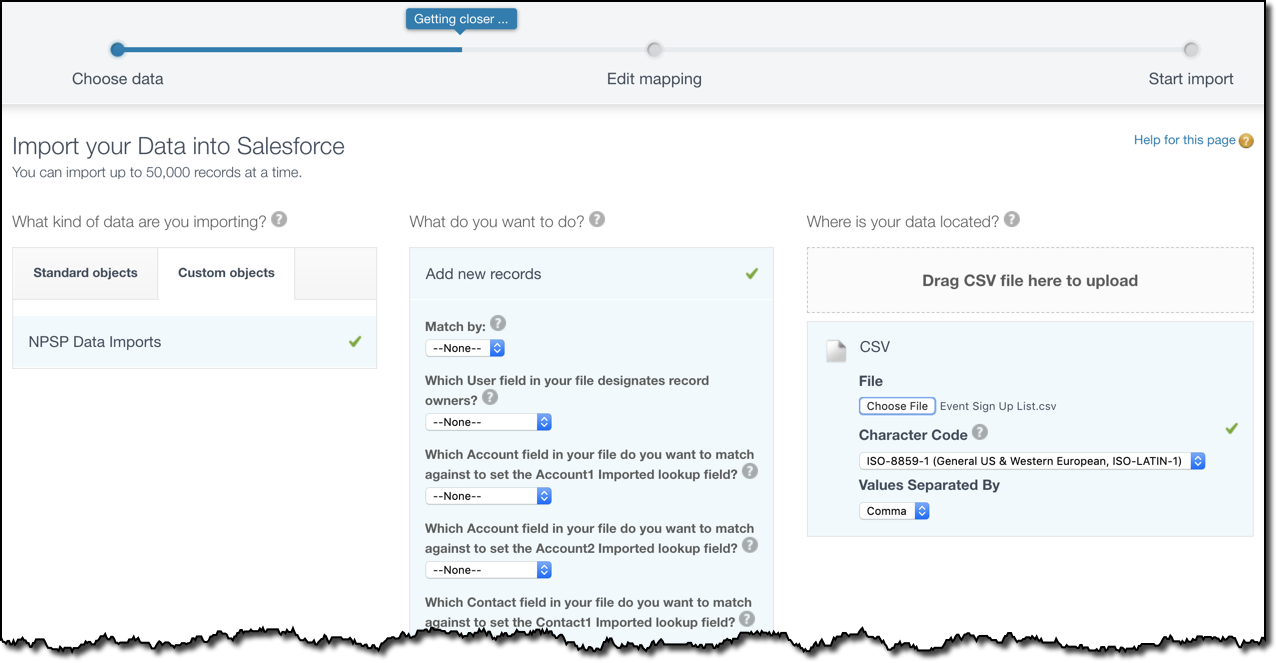Click help icon next to Match by
This screenshot has height=663, width=1276.
498,323
